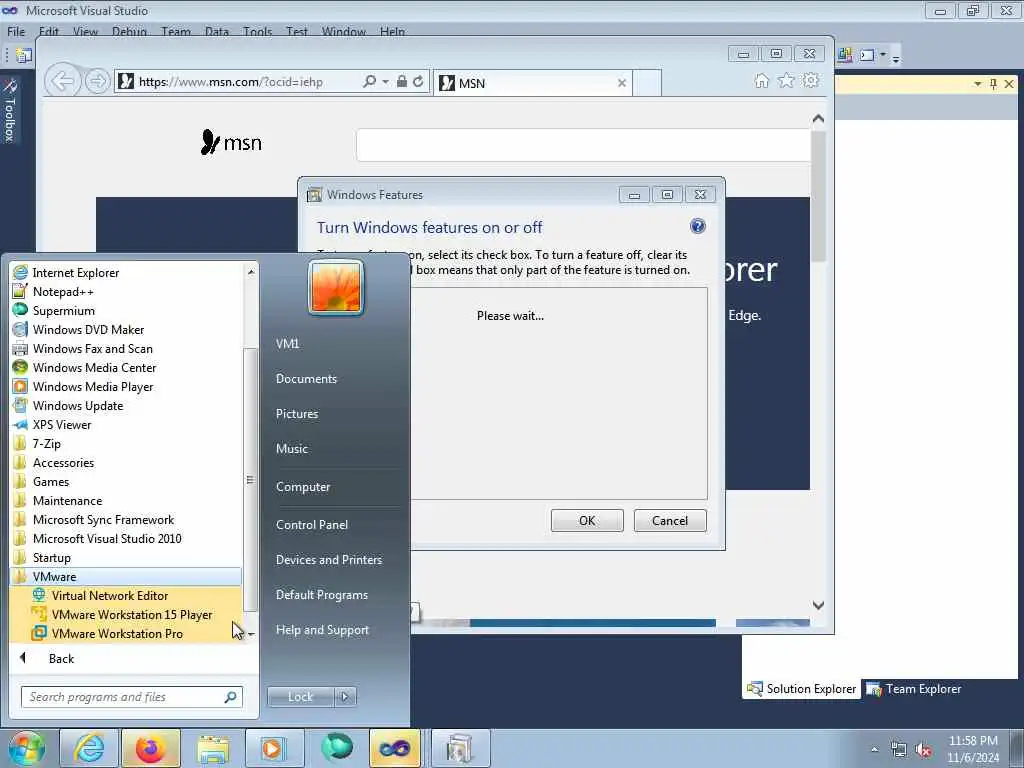Launch Virtual Network Editor
Screen dimensions: 1024x768
coord(110,596)
